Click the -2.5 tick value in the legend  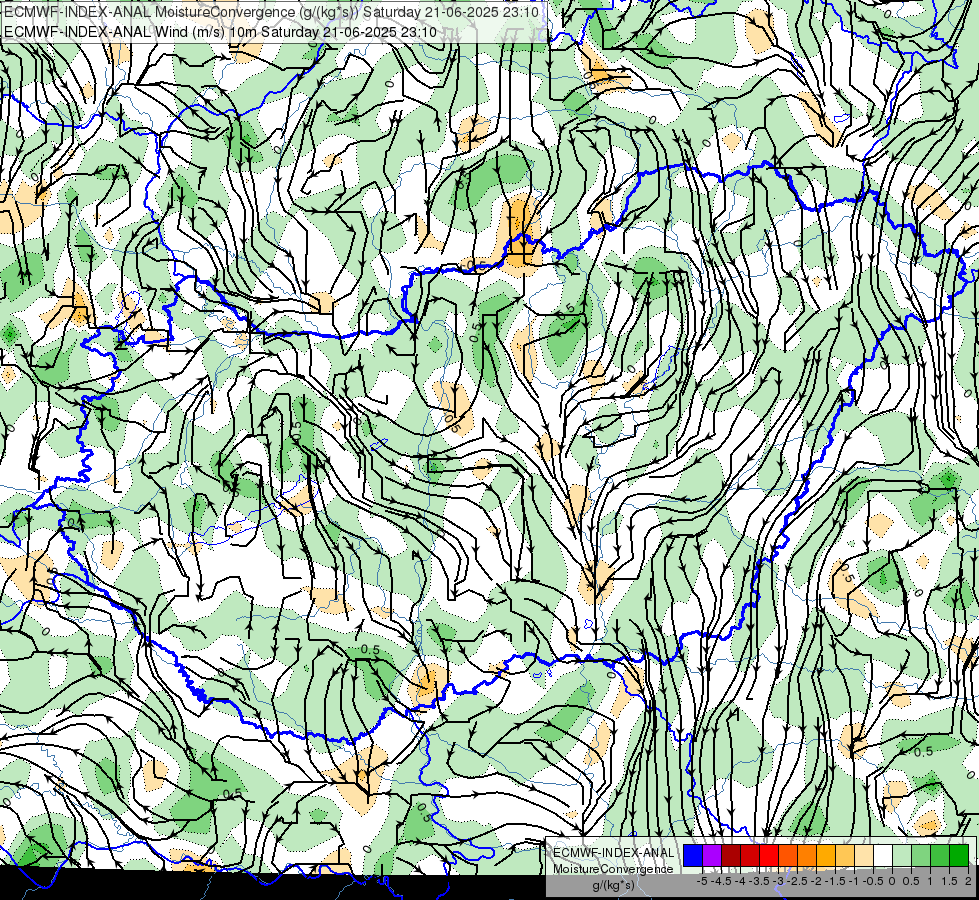pyautogui.click(x=797, y=881)
